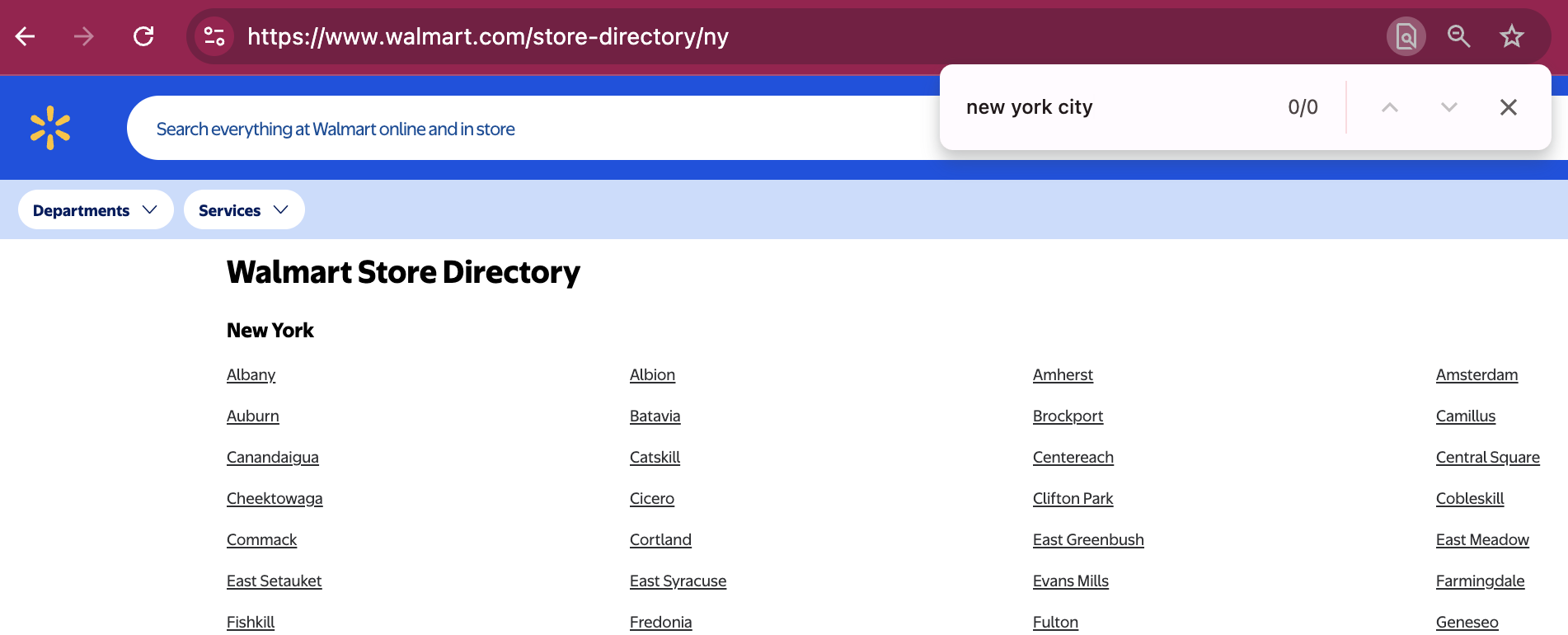
Task: Click the Walmart search input field
Action: click(x=528, y=129)
